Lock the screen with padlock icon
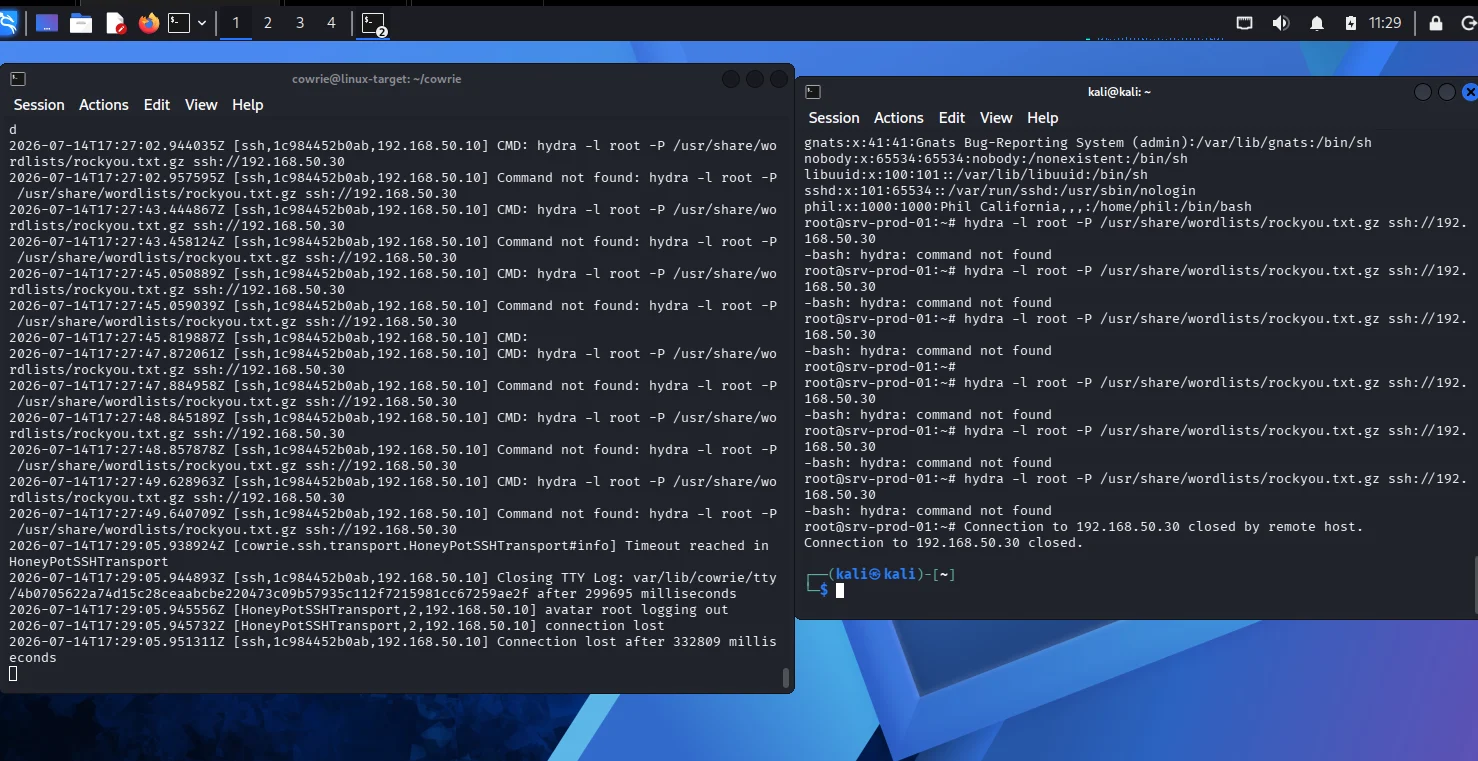Screen dimensions: 1478x761 (1436, 23)
